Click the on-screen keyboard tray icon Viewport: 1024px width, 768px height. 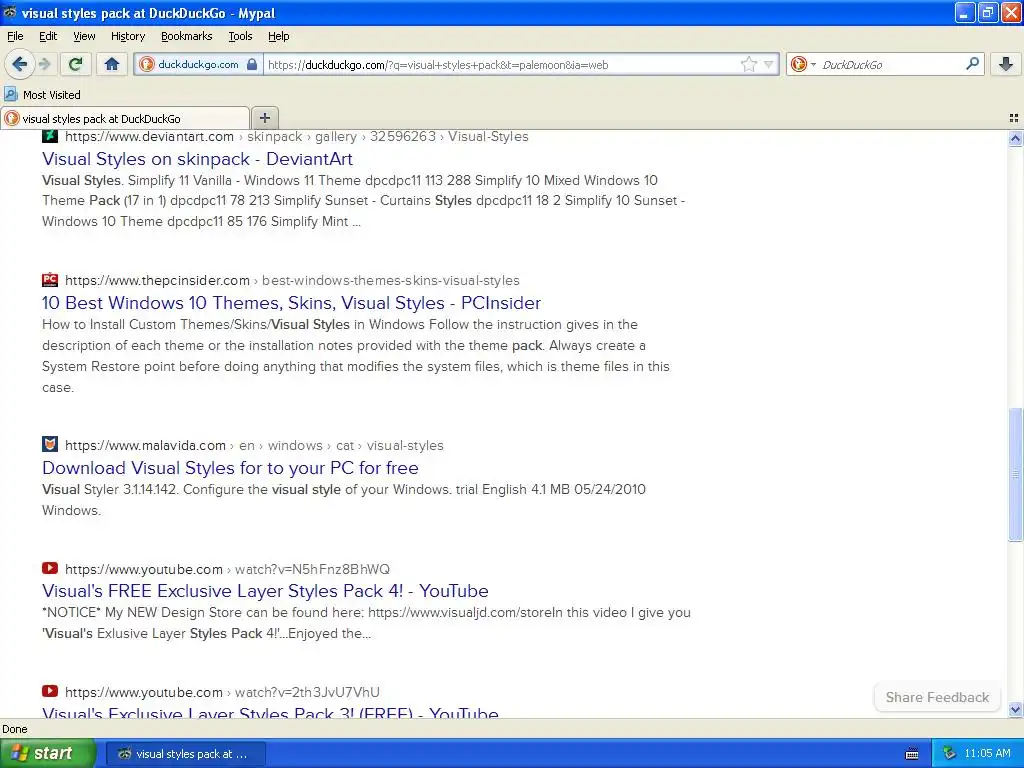(x=912, y=754)
